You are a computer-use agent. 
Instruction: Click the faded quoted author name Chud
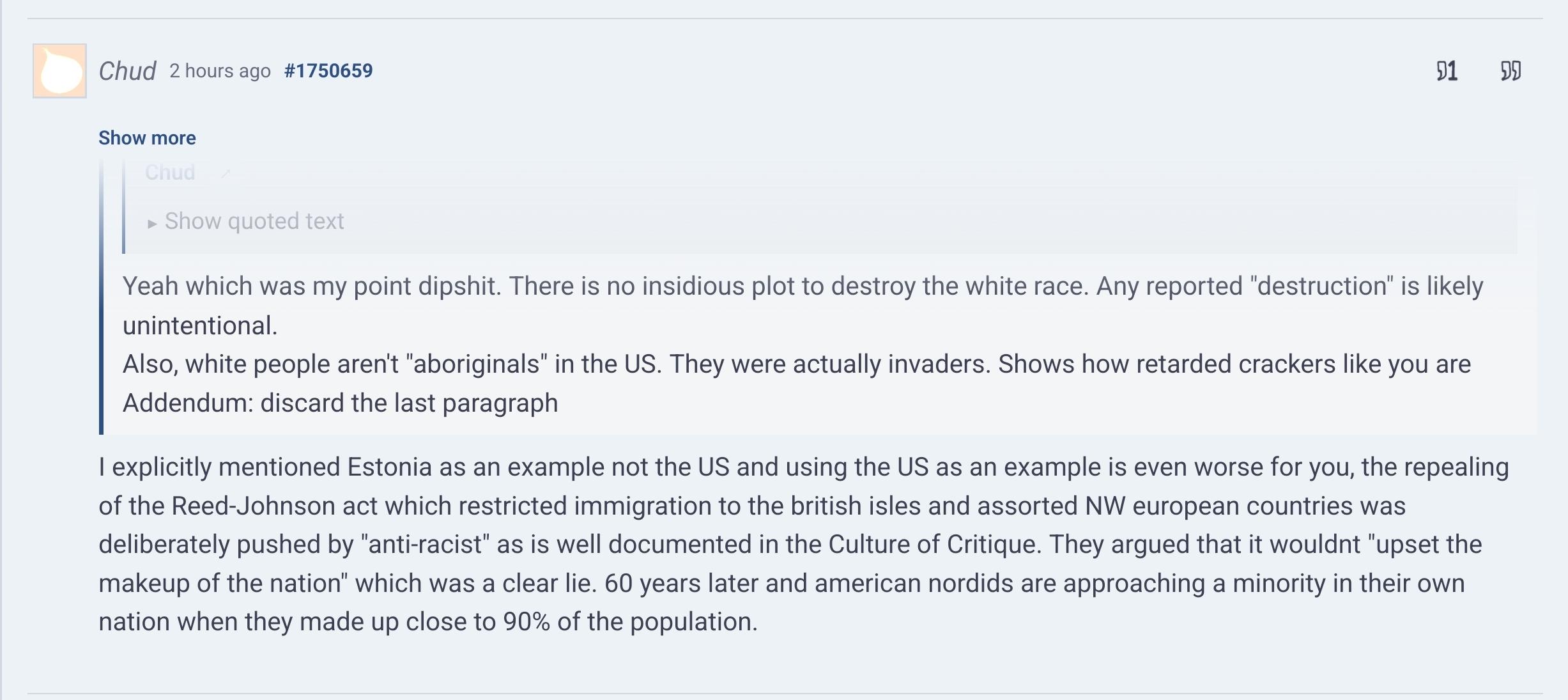170,173
